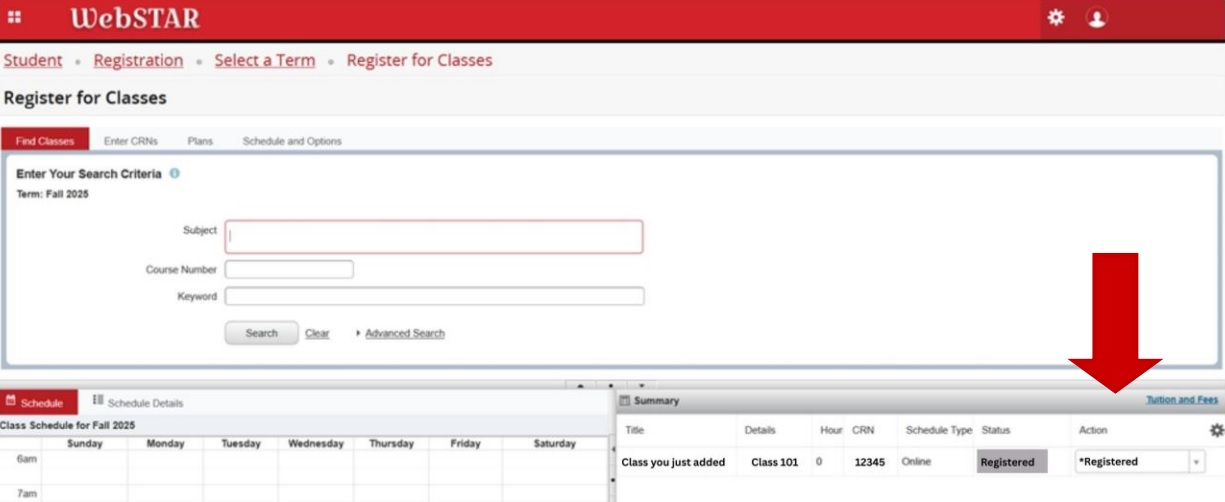Click the WebSTAR logo
This screenshot has height=502, width=1225.
135,18
